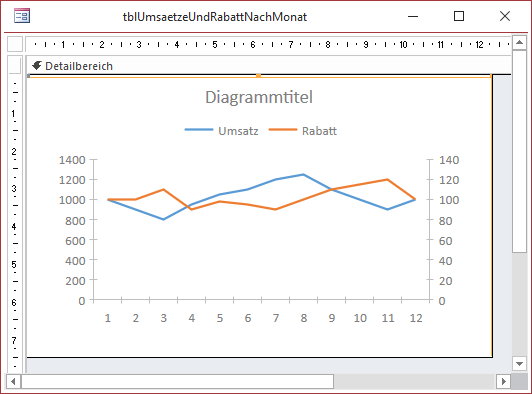Click the Rabatt legend entry
Viewport: 532px width, 394px height.
coord(319,131)
